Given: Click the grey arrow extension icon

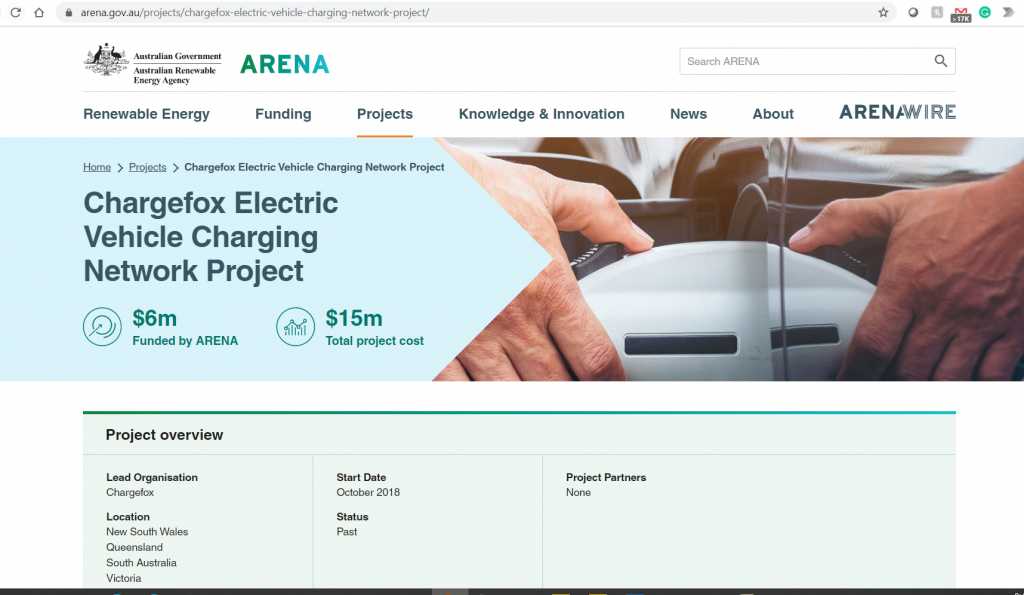Looking at the screenshot, I should (1008, 12).
